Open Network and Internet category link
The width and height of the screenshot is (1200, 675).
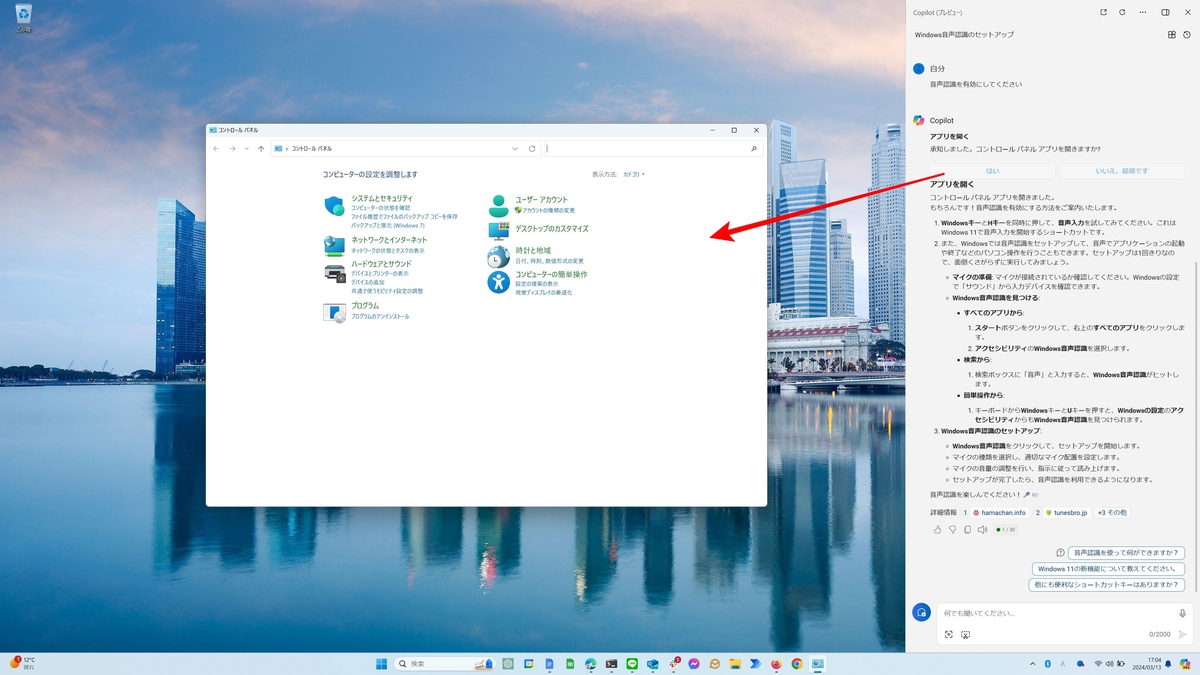pyautogui.click(x=389, y=240)
